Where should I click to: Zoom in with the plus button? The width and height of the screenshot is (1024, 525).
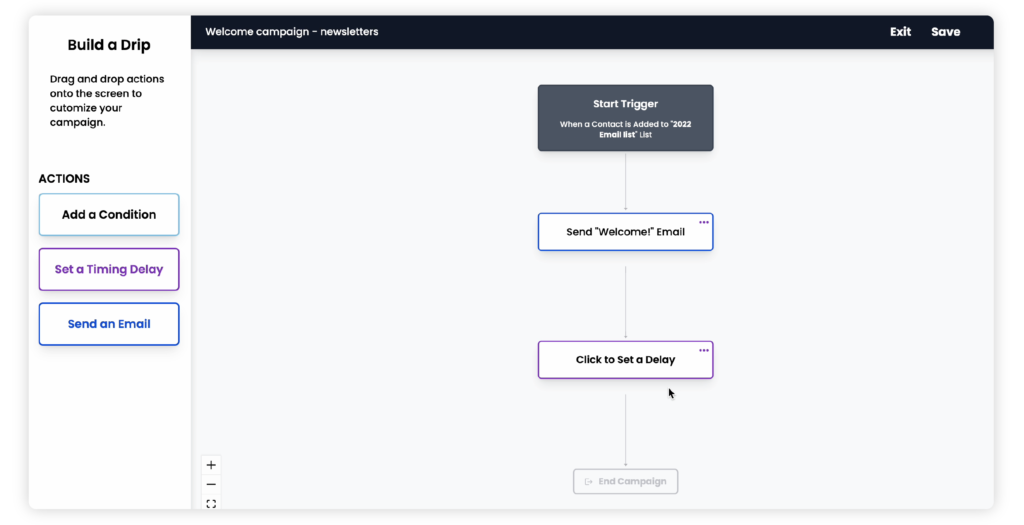pos(211,465)
